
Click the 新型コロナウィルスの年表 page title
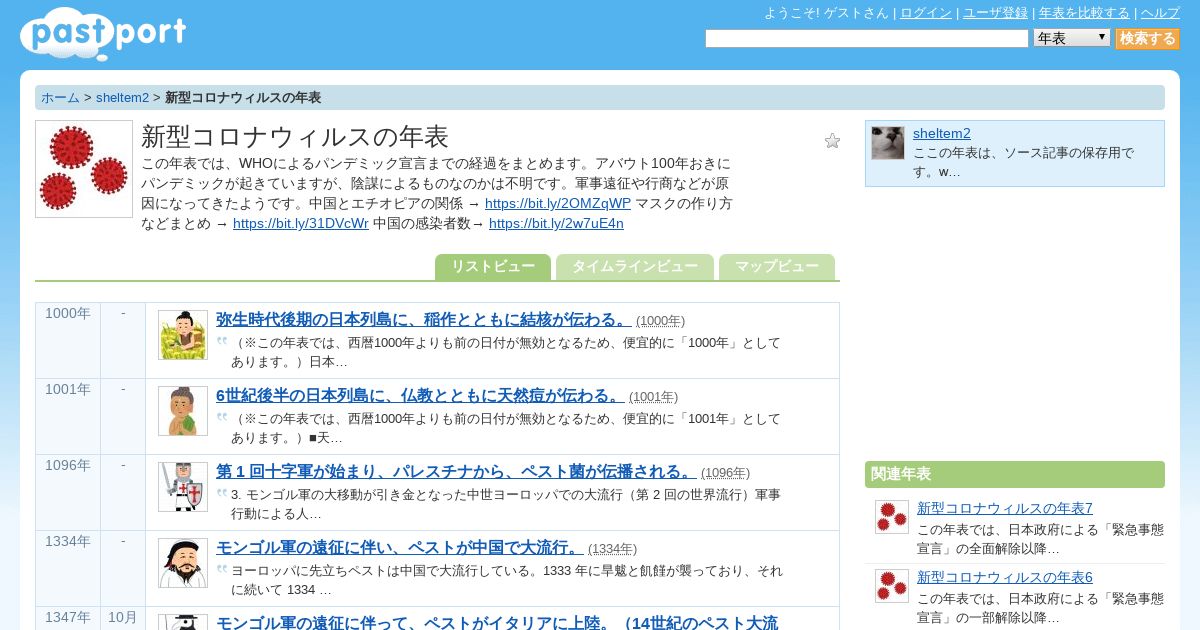tap(295, 137)
